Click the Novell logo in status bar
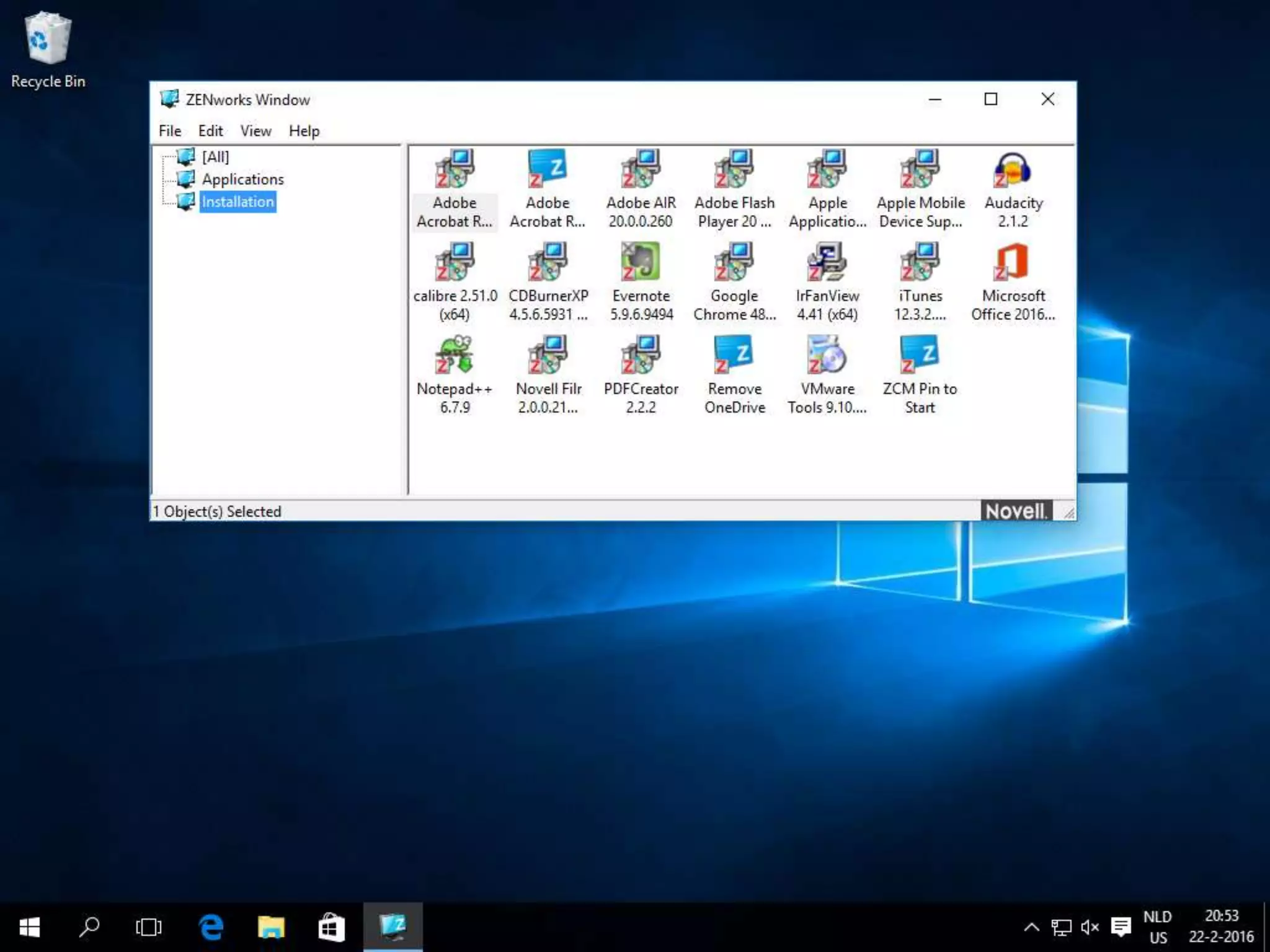 click(x=1016, y=511)
